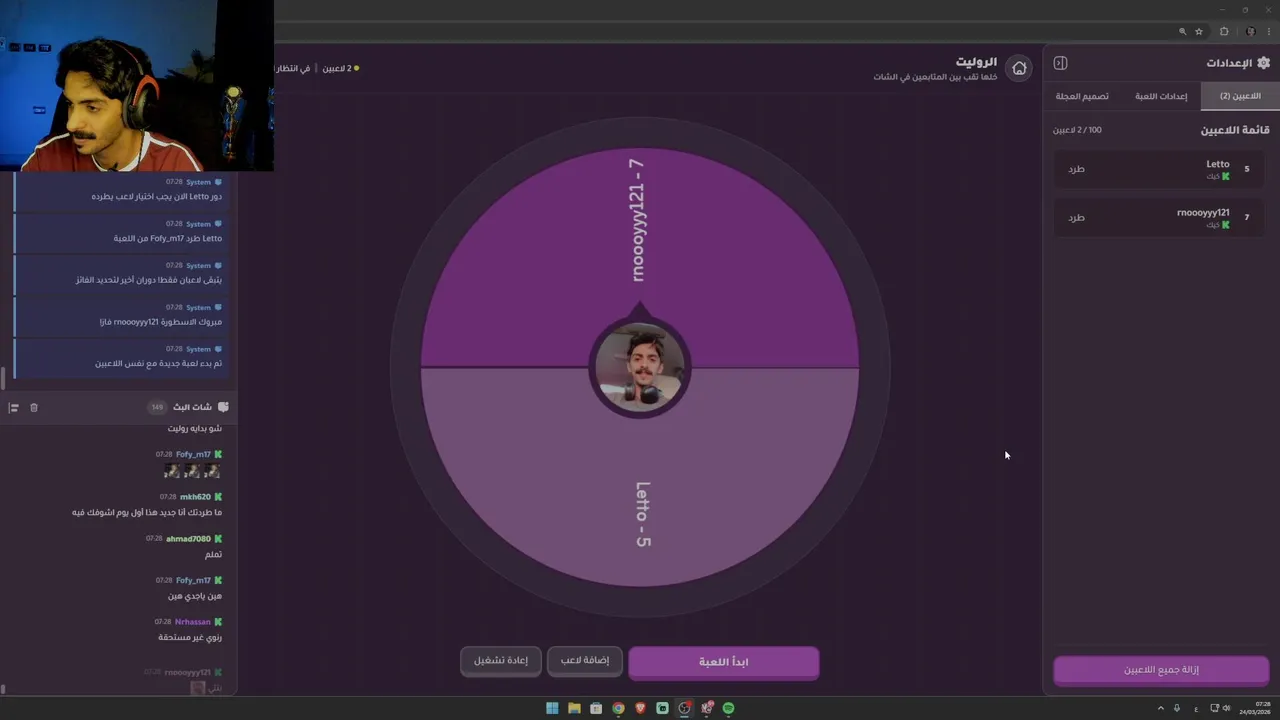This screenshot has height=720, width=1280.
Task: Bookmark page with browser star icon
Action: (x=1199, y=31)
